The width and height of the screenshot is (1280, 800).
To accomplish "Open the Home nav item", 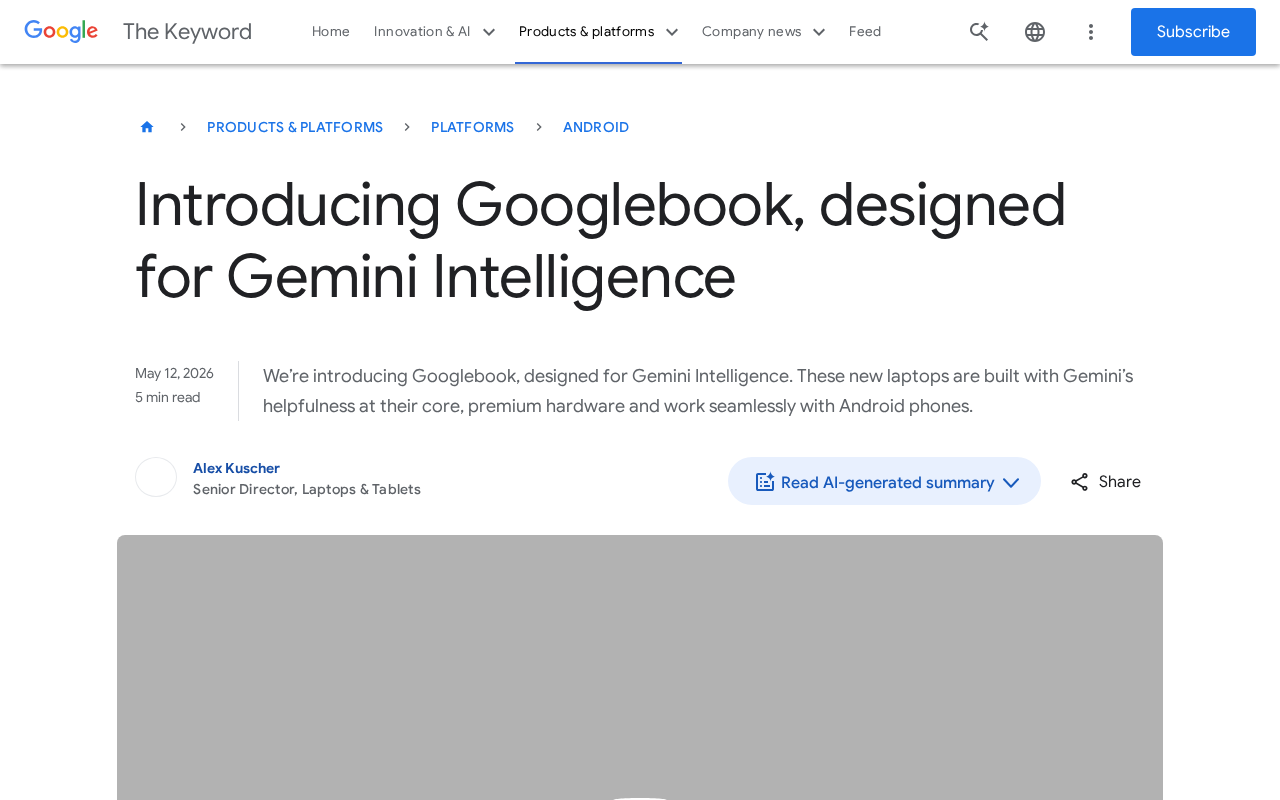I will click(x=331, y=32).
